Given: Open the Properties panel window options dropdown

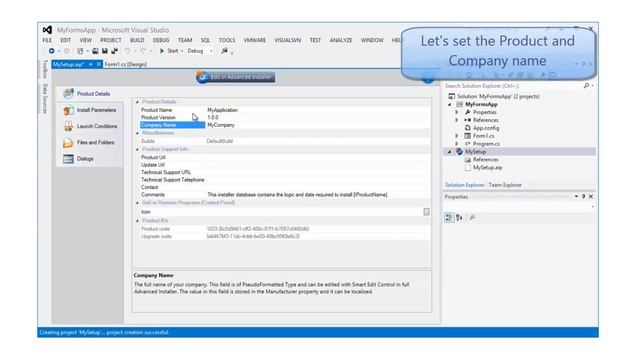Looking at the screenshot, I should pos(576,197).
